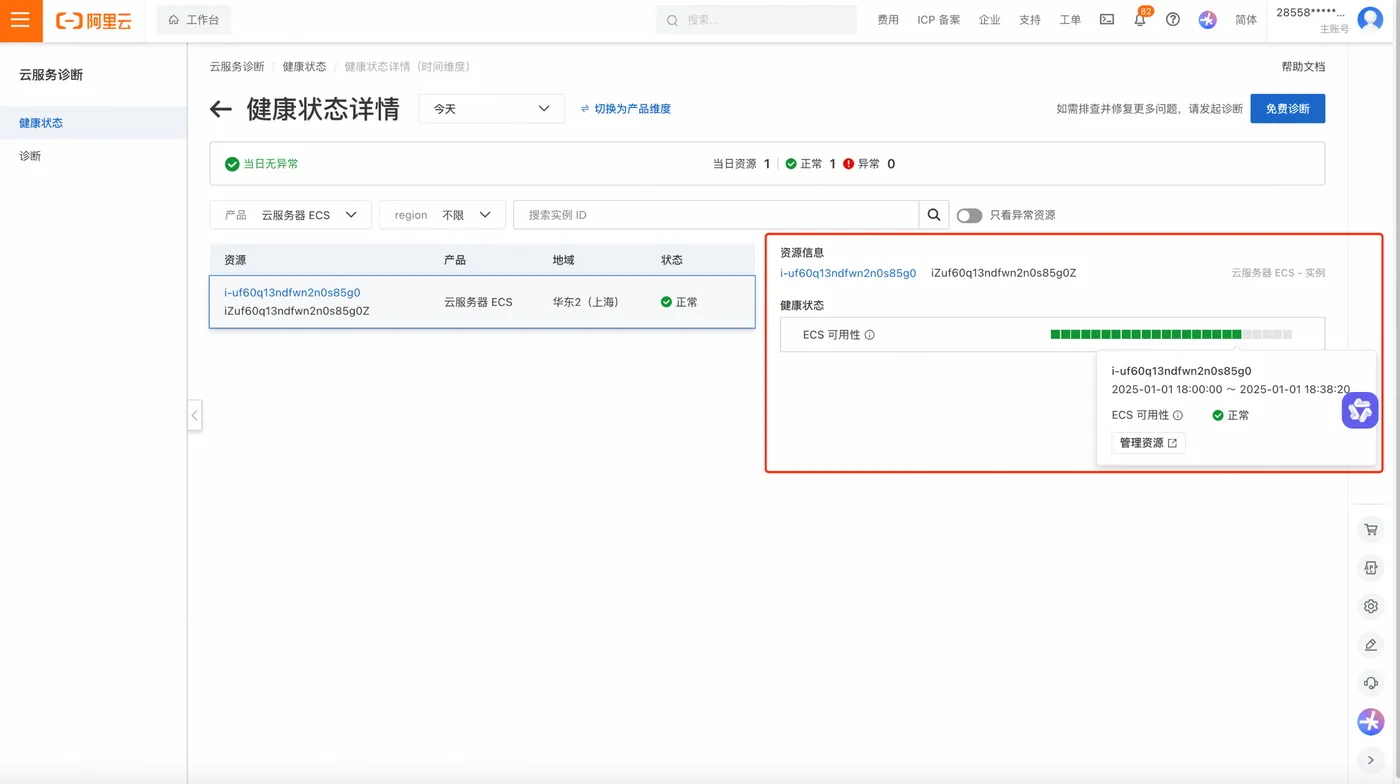Click 切换为产品维度 link
Viewport: 1400px width, 784px height.
[626, 109]
